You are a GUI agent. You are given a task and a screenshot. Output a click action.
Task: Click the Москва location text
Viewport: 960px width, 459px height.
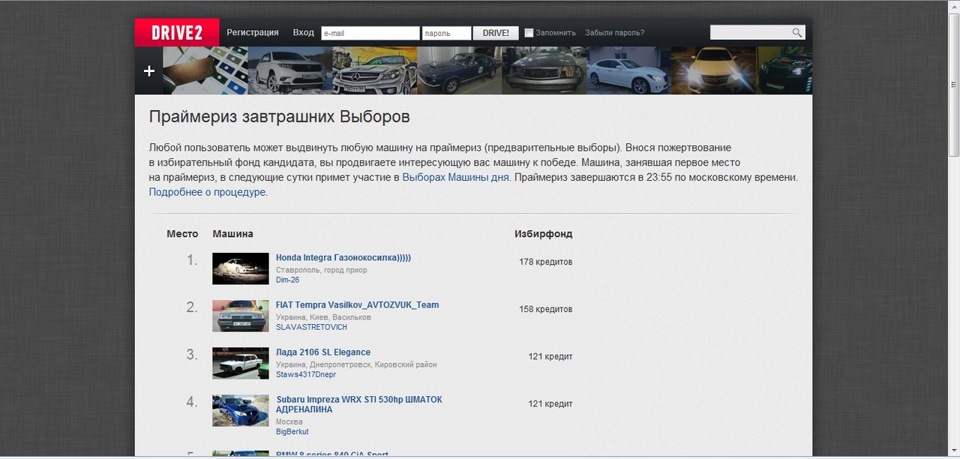click(x=289, y=422)
